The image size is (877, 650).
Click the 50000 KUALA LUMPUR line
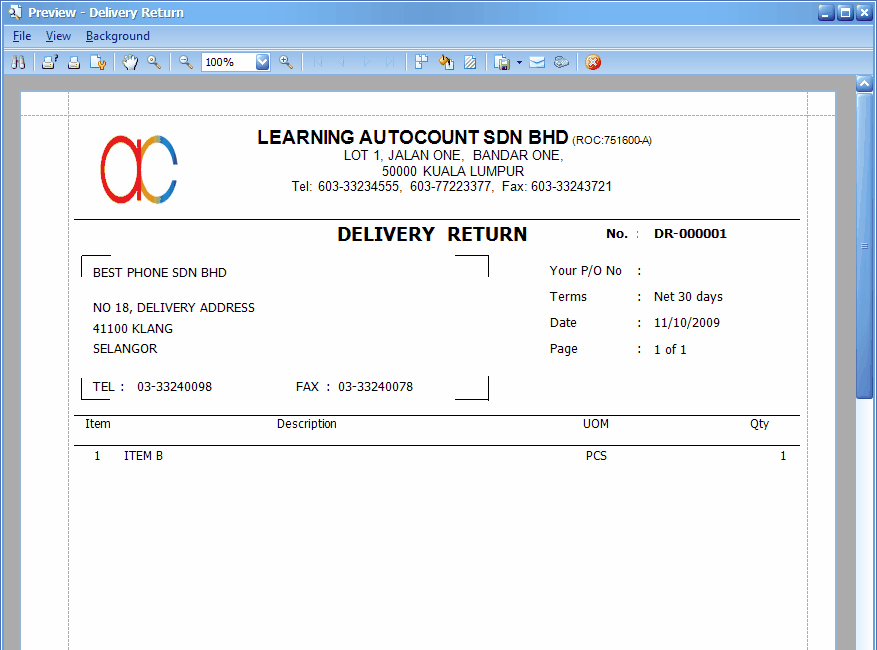pos(453,171)
